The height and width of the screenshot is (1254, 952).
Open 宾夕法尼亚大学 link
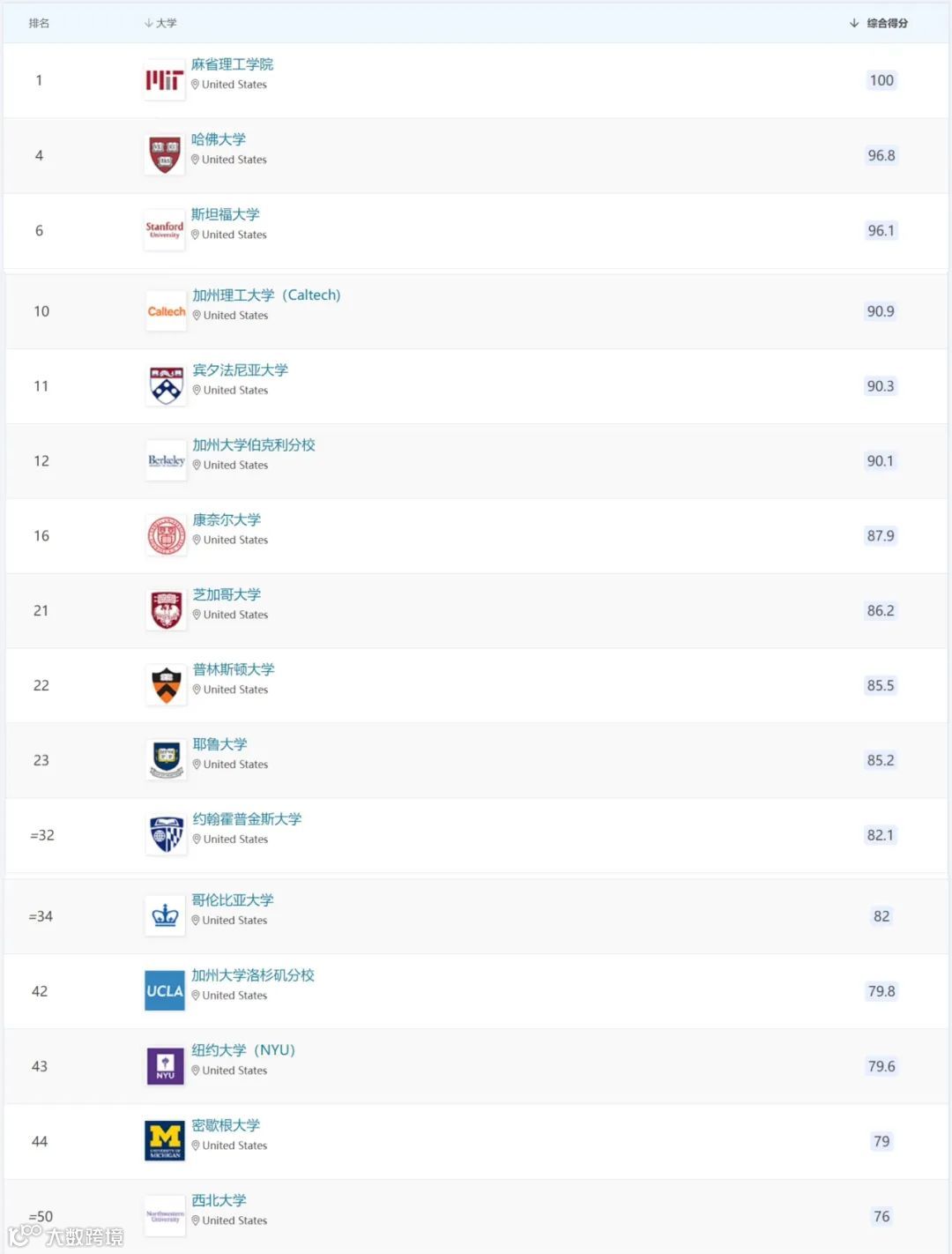tap(240, 370)
